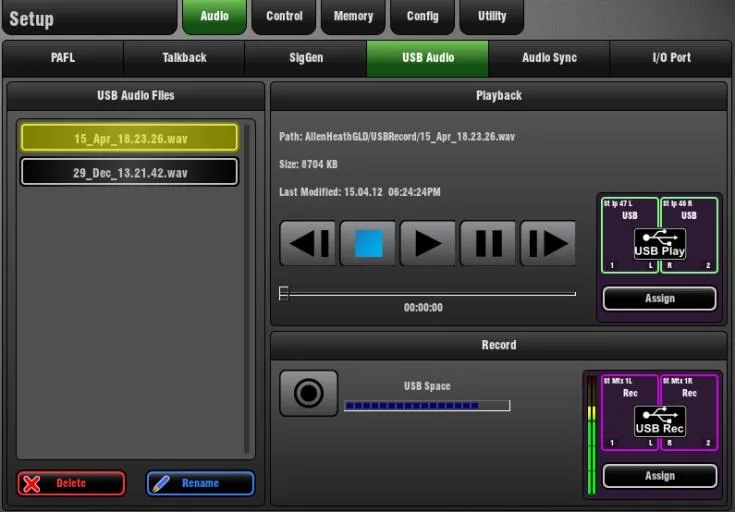Switch to the USB Audio tab
735x512 pixels.
(x=428, y=58)
